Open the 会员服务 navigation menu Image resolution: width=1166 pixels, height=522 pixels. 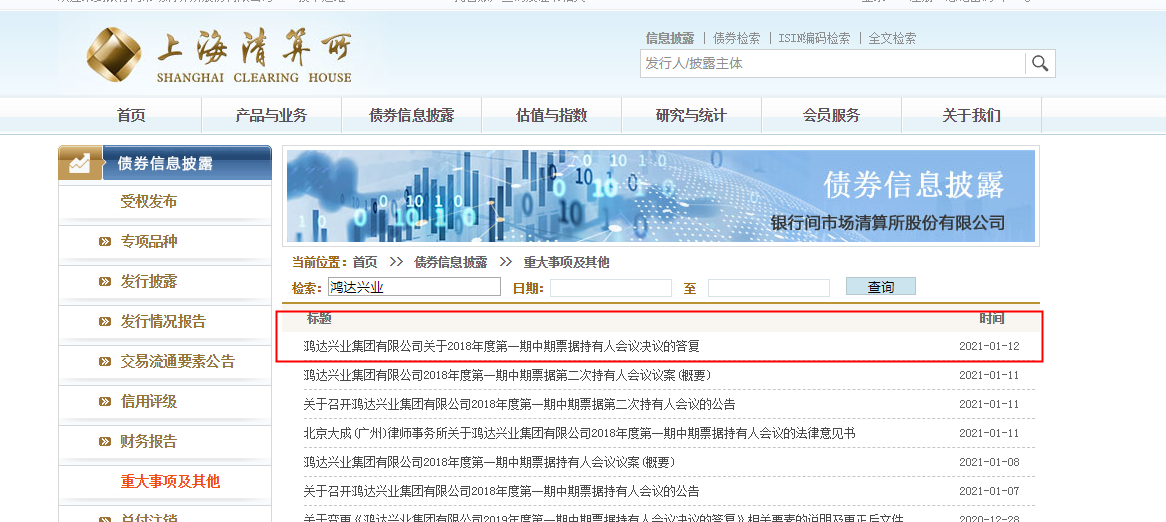tap(831, 115)
